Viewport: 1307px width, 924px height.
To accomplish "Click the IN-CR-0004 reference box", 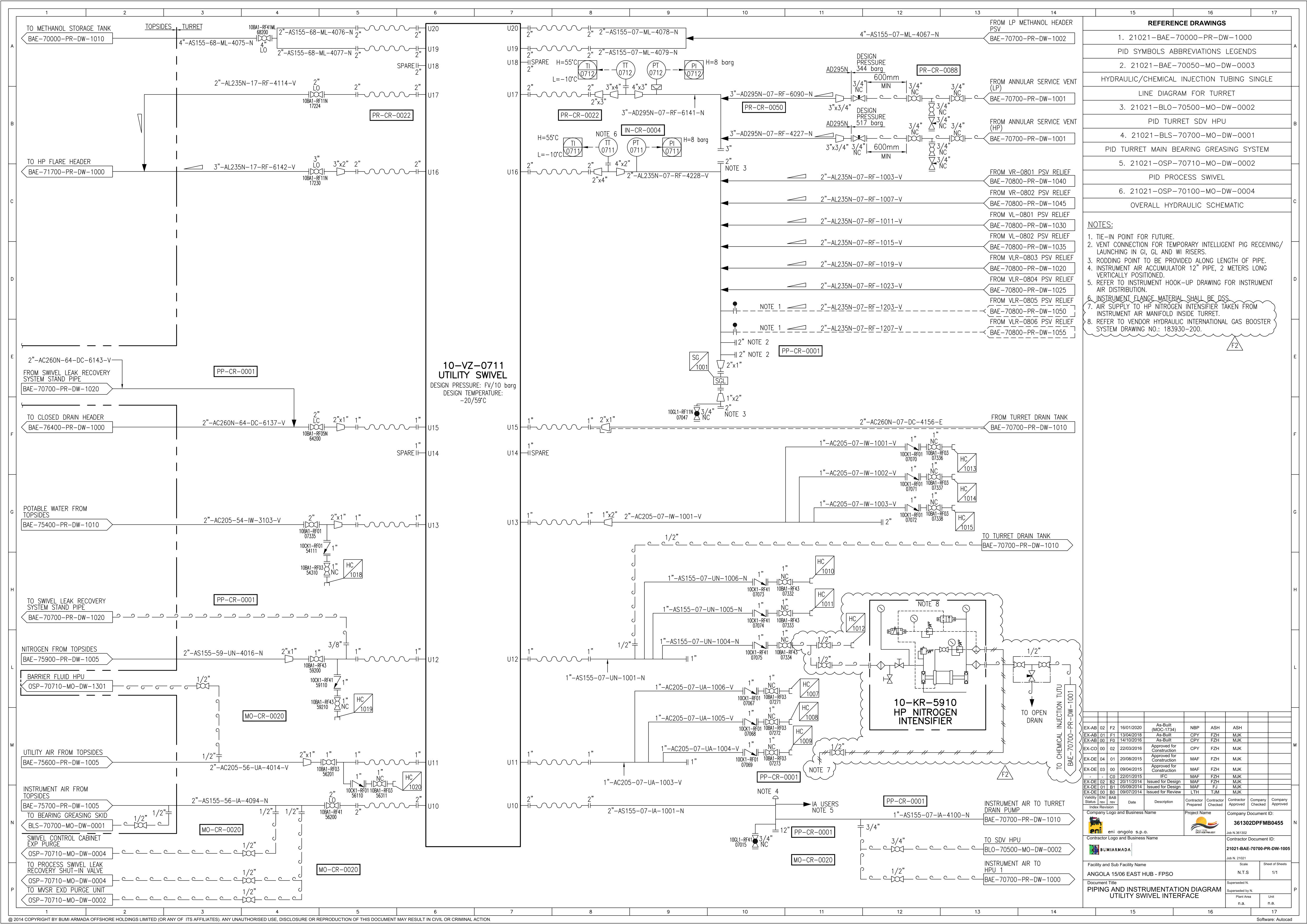I will [x=643, y=130].
